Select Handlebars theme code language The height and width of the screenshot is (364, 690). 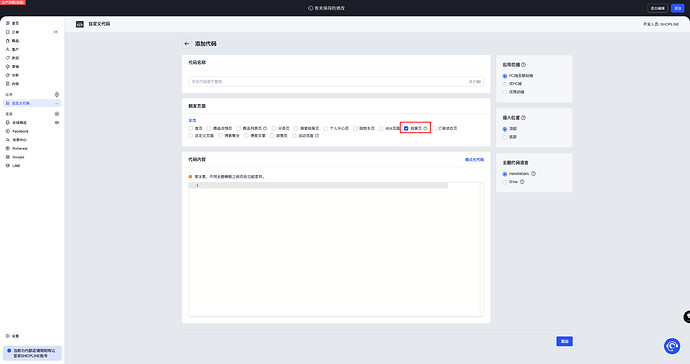(x=505, y=174)
